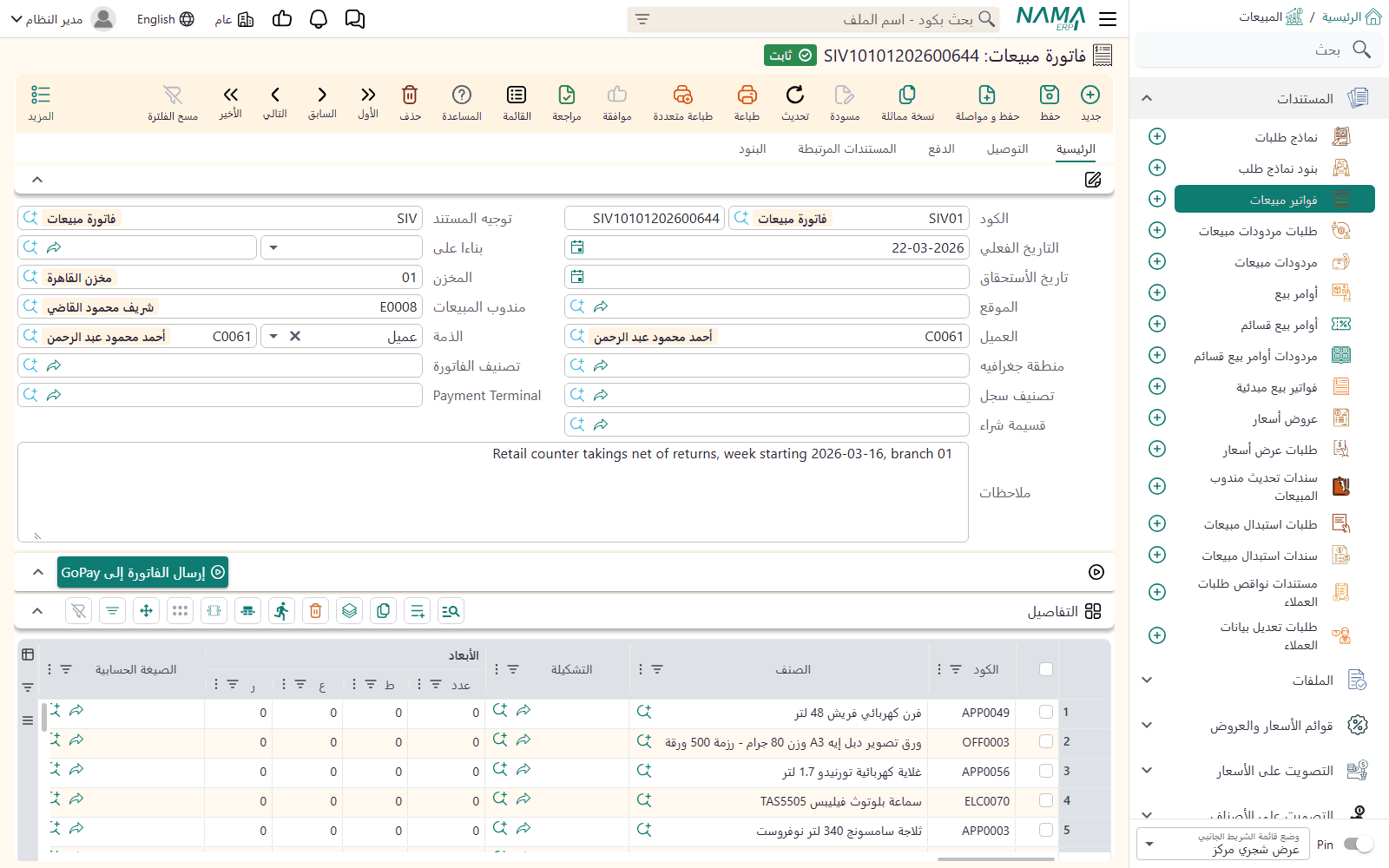Click the إرسال الفاتورة إلى GoPay button
1389x868 pixels.
[x=143, y=572]
